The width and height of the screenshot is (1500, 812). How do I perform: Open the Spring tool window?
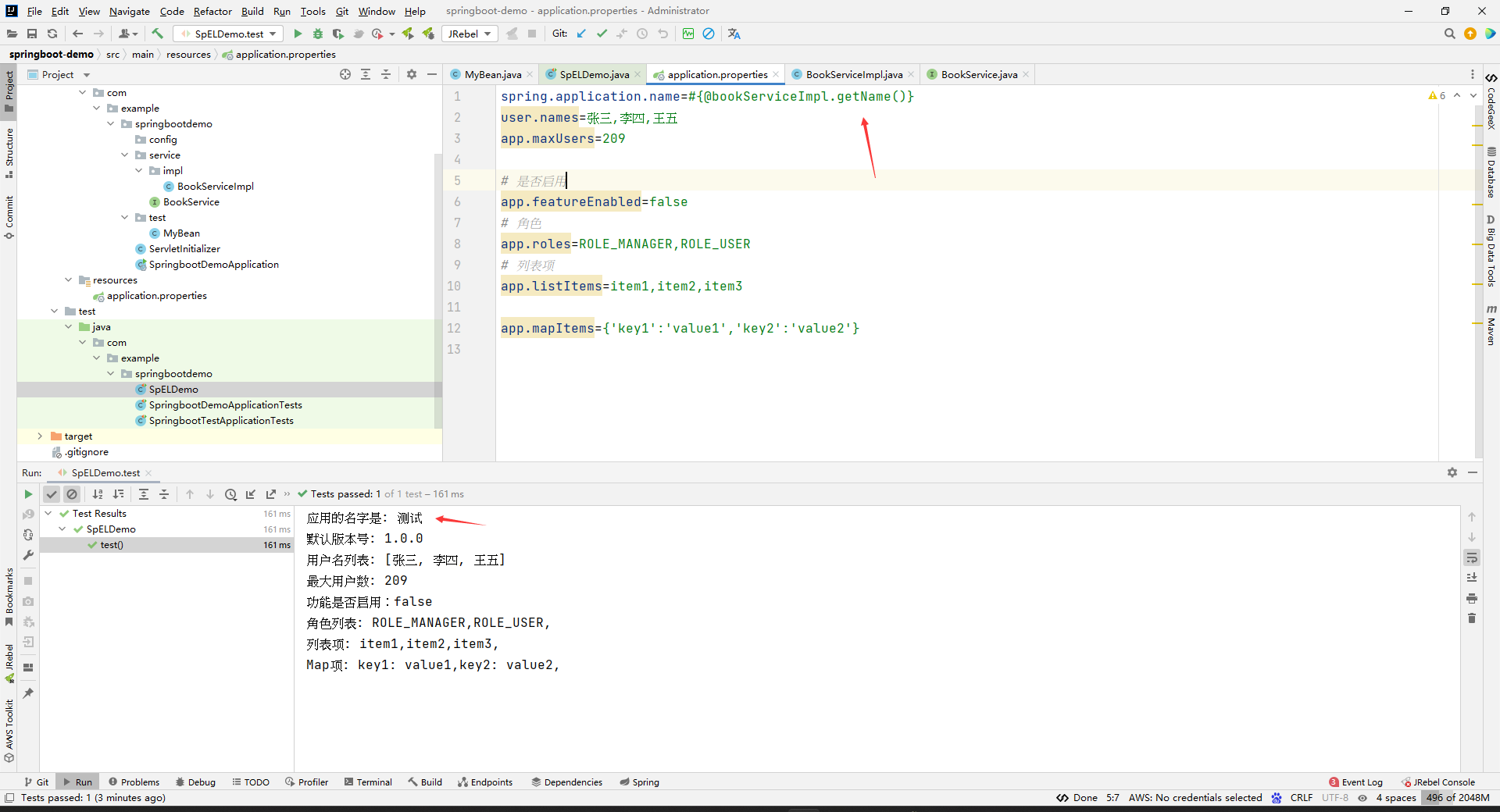coord(639,782)
